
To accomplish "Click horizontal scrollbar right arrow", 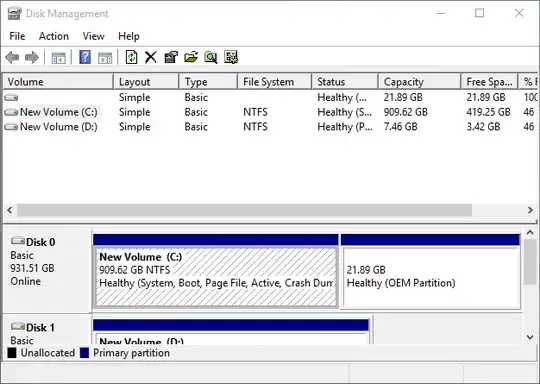I will click(530, 210).
